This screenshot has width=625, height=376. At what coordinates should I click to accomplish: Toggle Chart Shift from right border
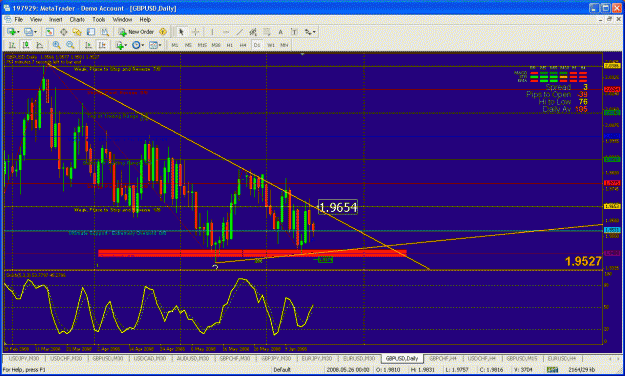(x=102, y=45)
